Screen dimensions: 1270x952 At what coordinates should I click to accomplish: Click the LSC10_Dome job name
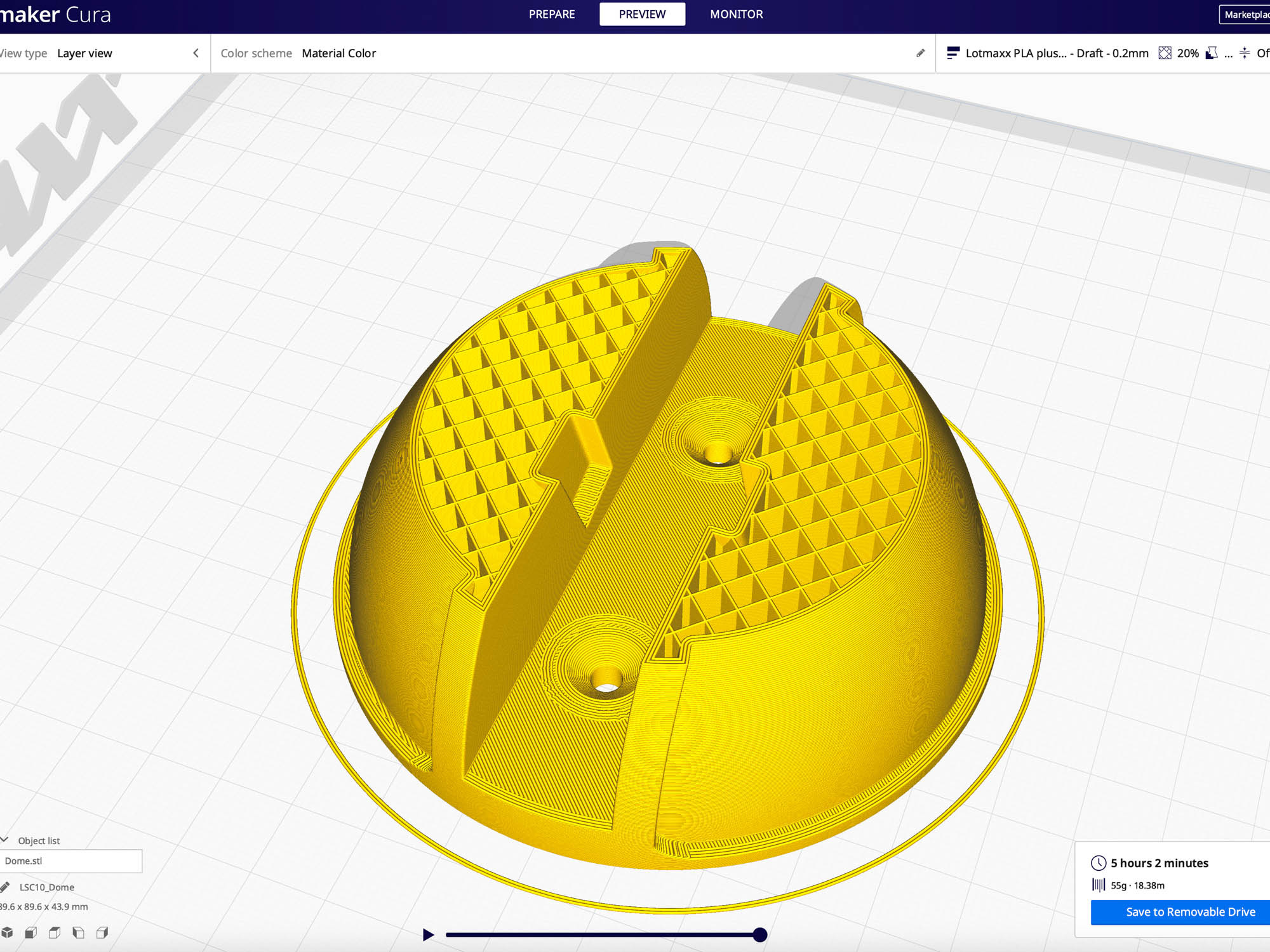pos(46,887)
